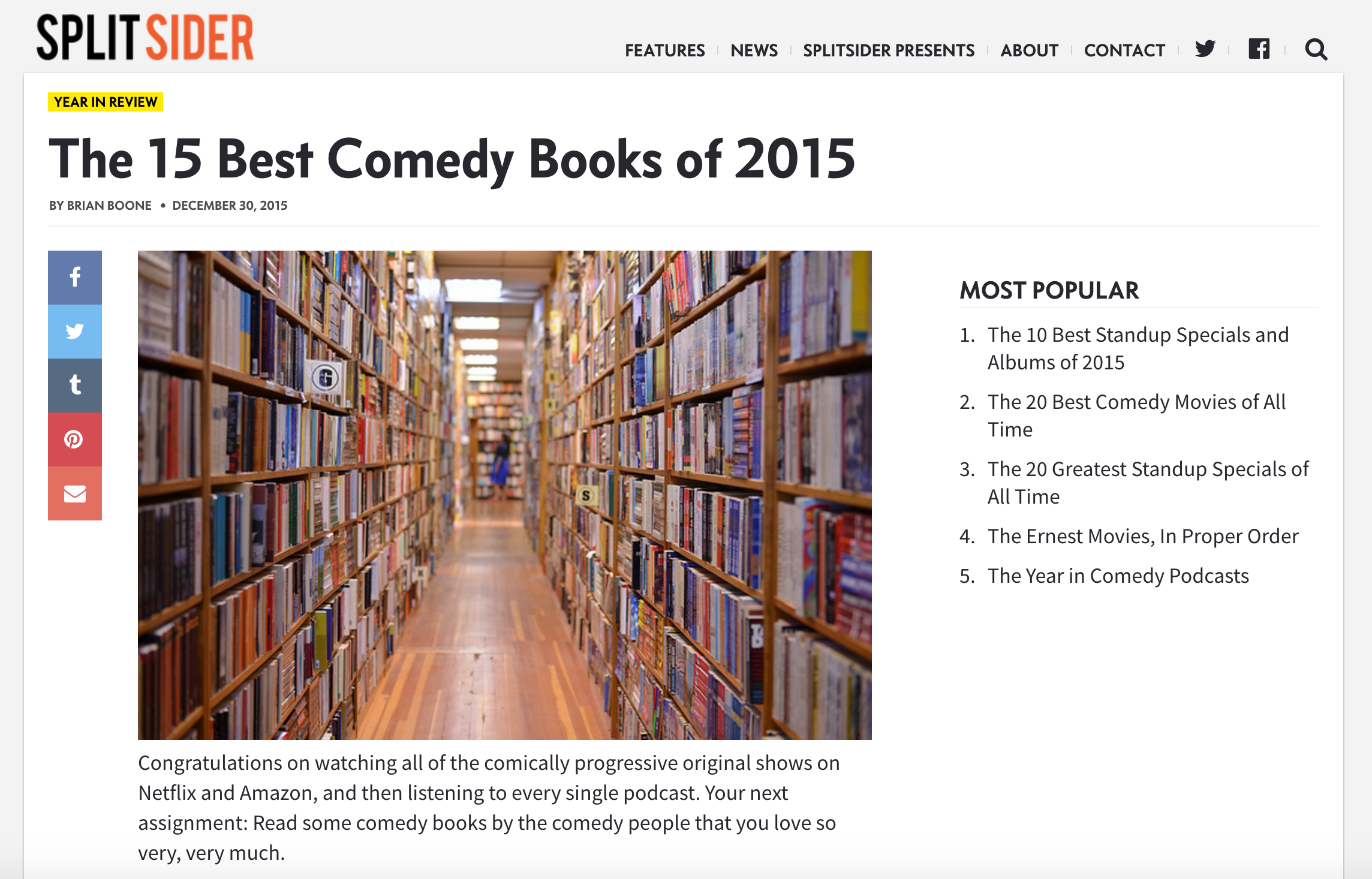Viewport: 1372px width, 879px height.
Task: Go to Splitsider homepage via logo
Action: [x=145, y=37]
